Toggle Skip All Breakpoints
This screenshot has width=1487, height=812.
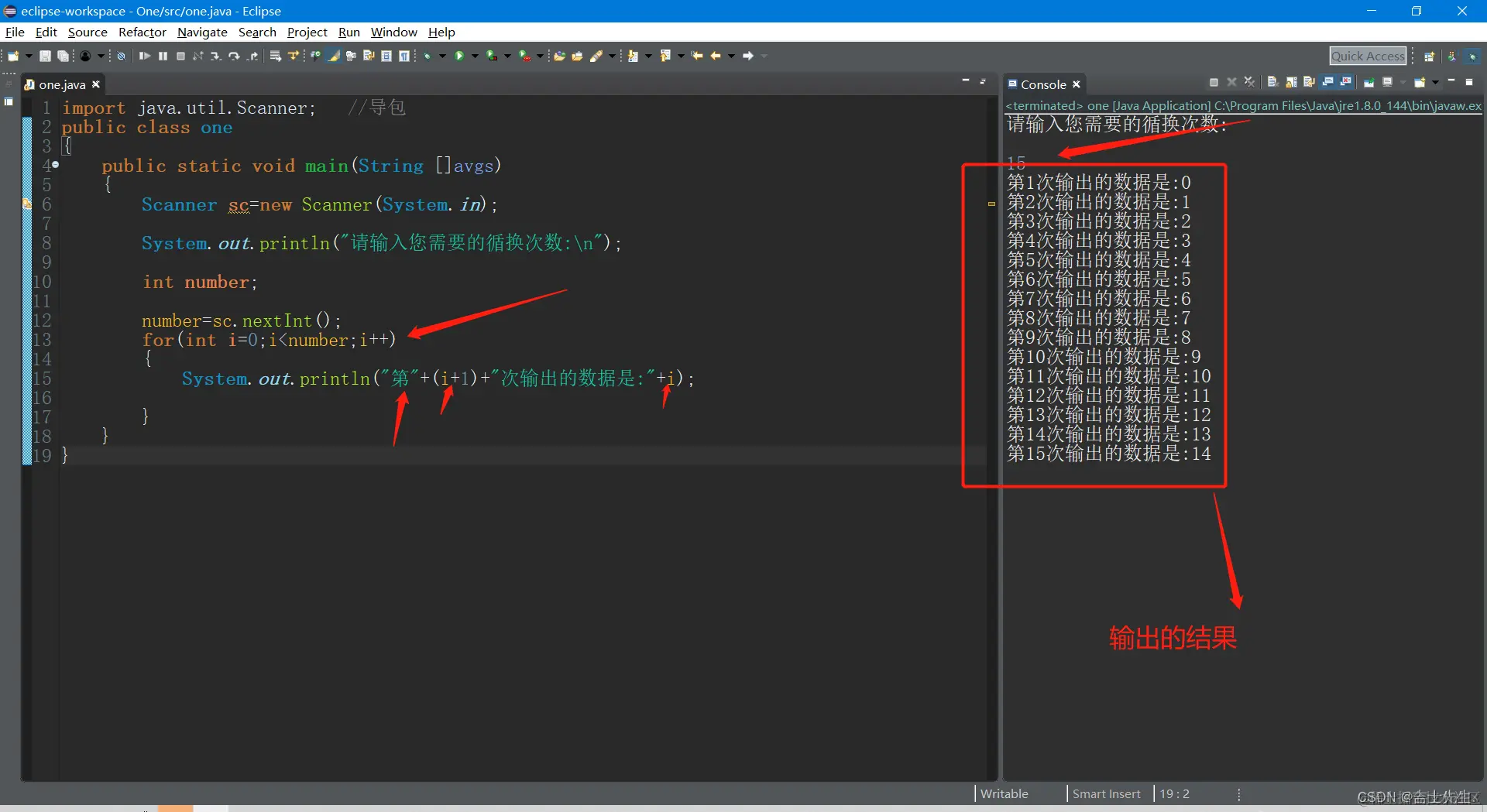[122, 56]
